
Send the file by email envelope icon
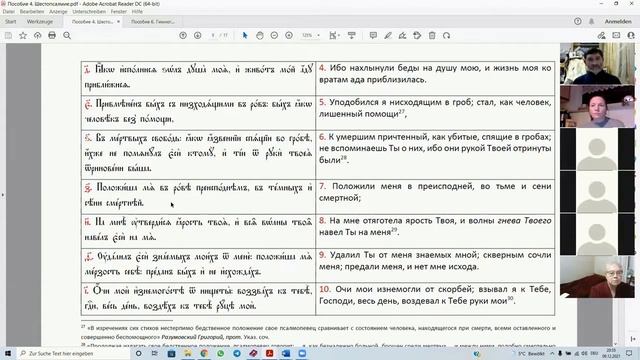tap(616, 36)
